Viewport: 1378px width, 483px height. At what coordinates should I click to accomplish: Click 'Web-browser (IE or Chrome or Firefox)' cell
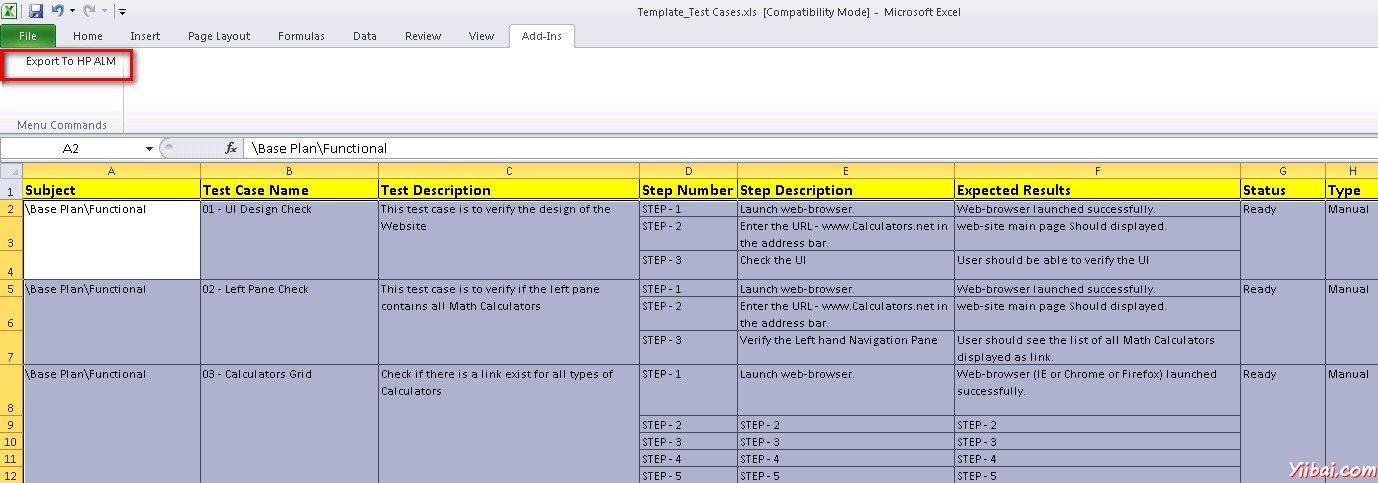(1097, 391)
